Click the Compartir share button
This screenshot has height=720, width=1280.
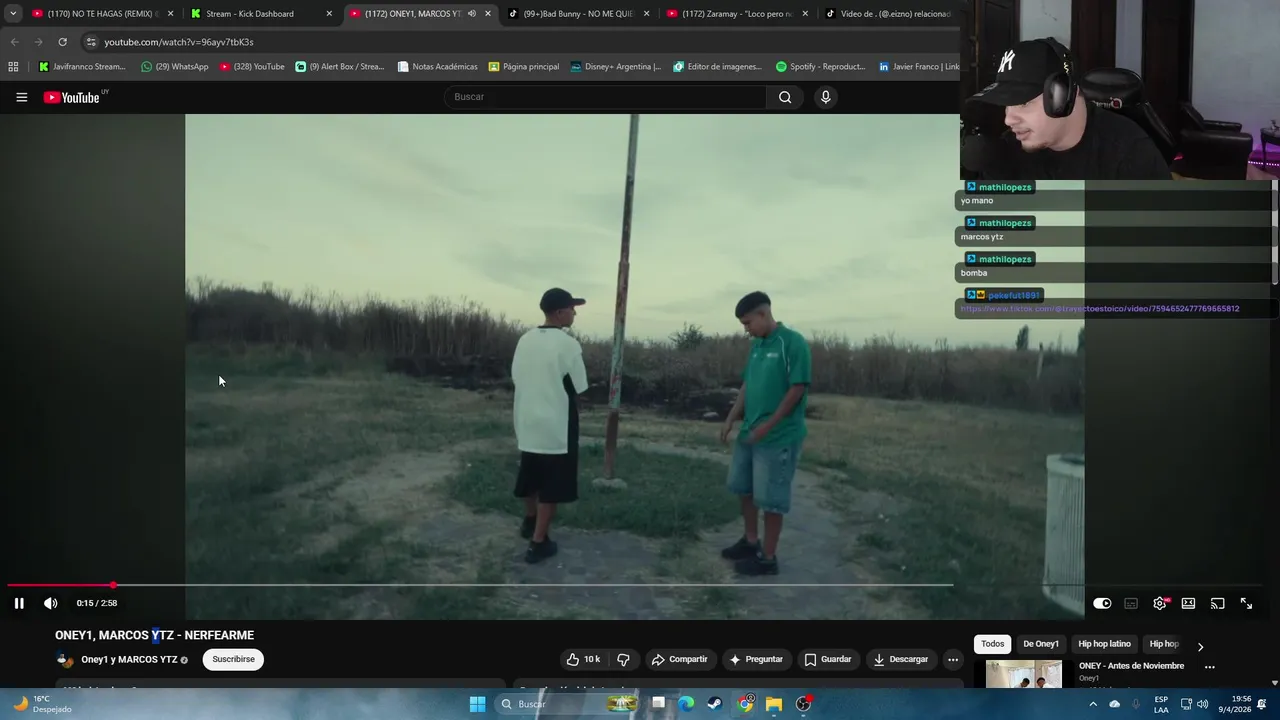pyautogui.click(x=679, y=659)
